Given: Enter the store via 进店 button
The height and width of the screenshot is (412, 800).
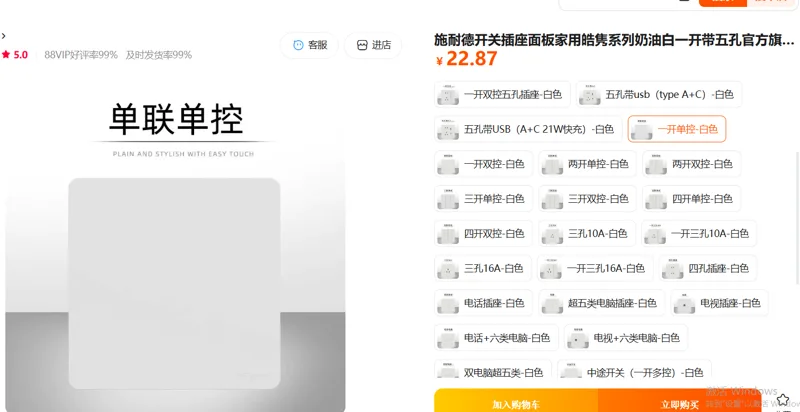Looking at the screenshot, I should coord(373,45).
